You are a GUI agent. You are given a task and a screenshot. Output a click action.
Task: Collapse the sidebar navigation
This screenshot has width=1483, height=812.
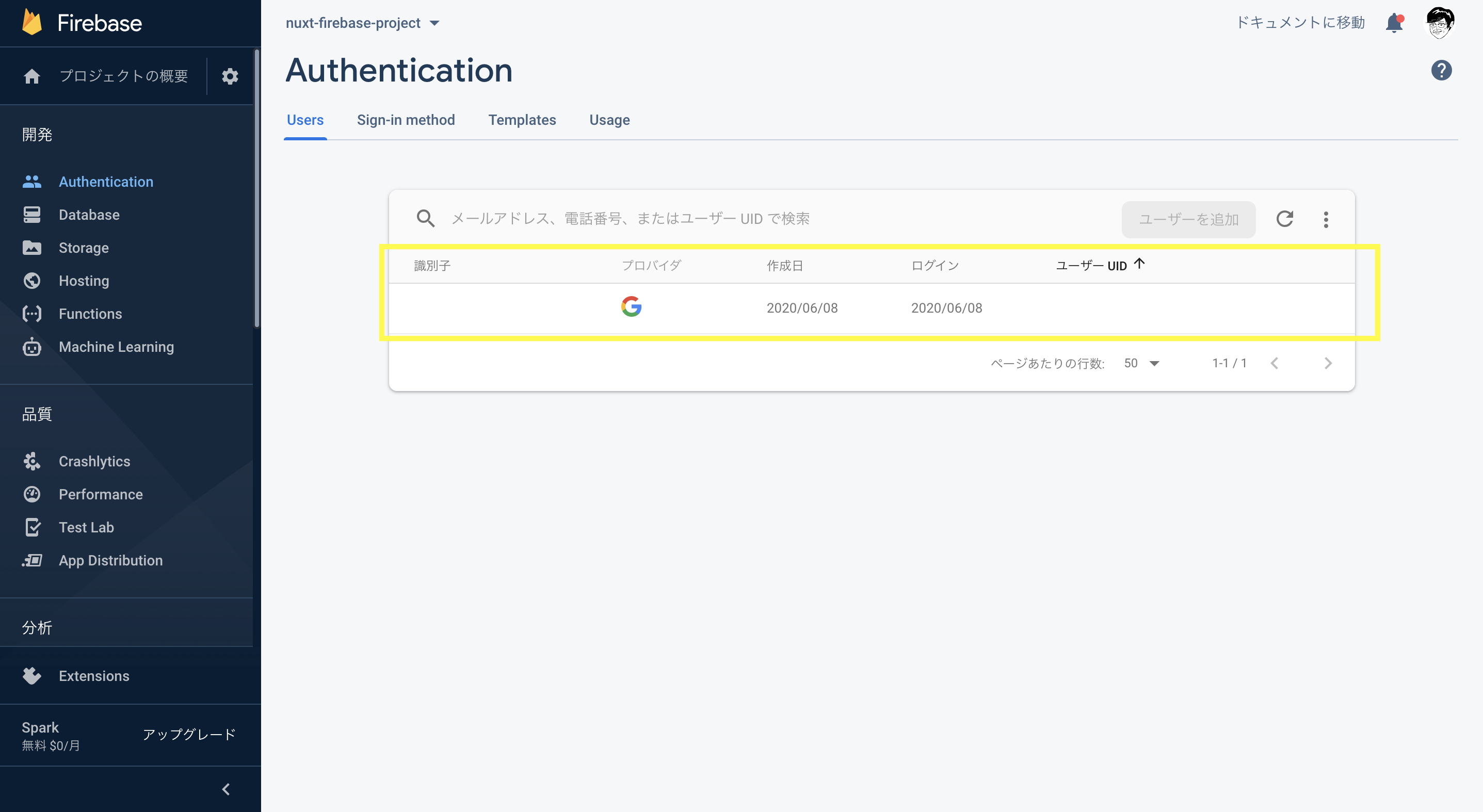pos(225,789)
